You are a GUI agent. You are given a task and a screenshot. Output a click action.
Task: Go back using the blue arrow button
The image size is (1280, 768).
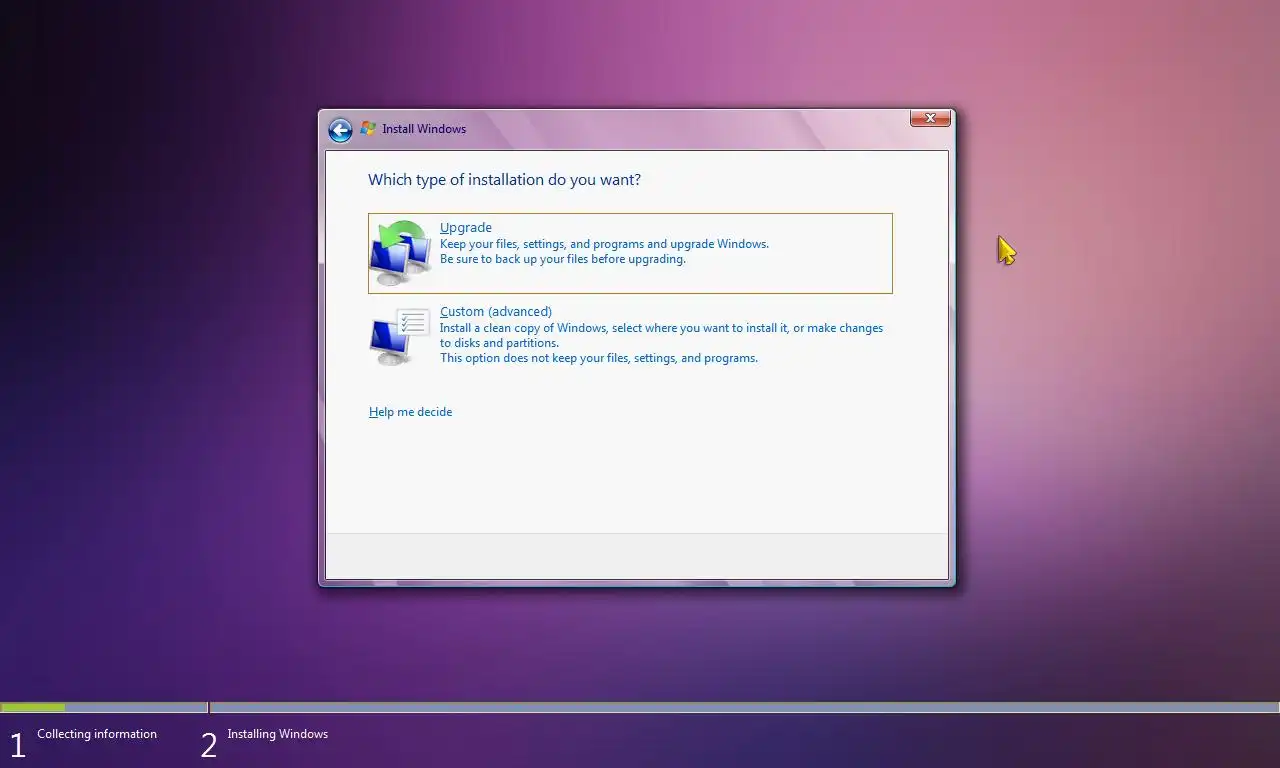point(340,130)
